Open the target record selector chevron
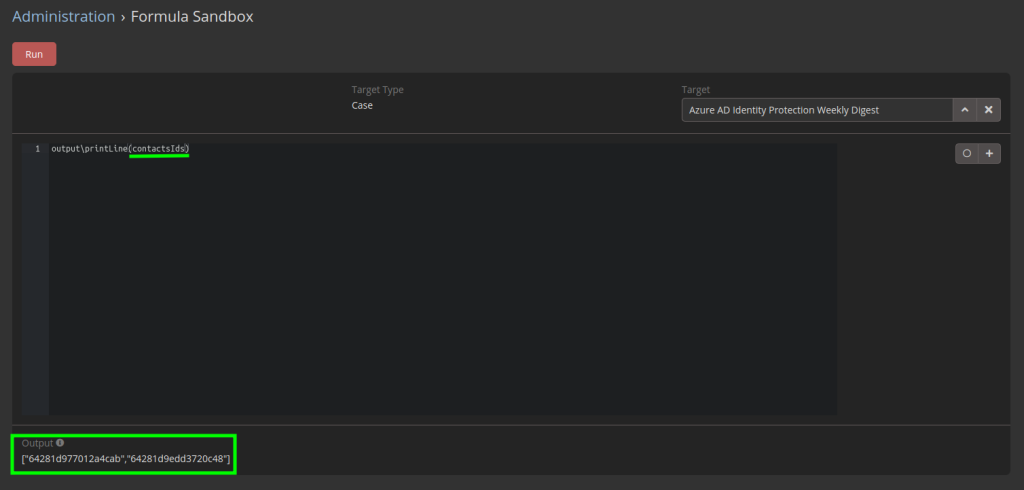1024x490 pixels. click(964, 110)
